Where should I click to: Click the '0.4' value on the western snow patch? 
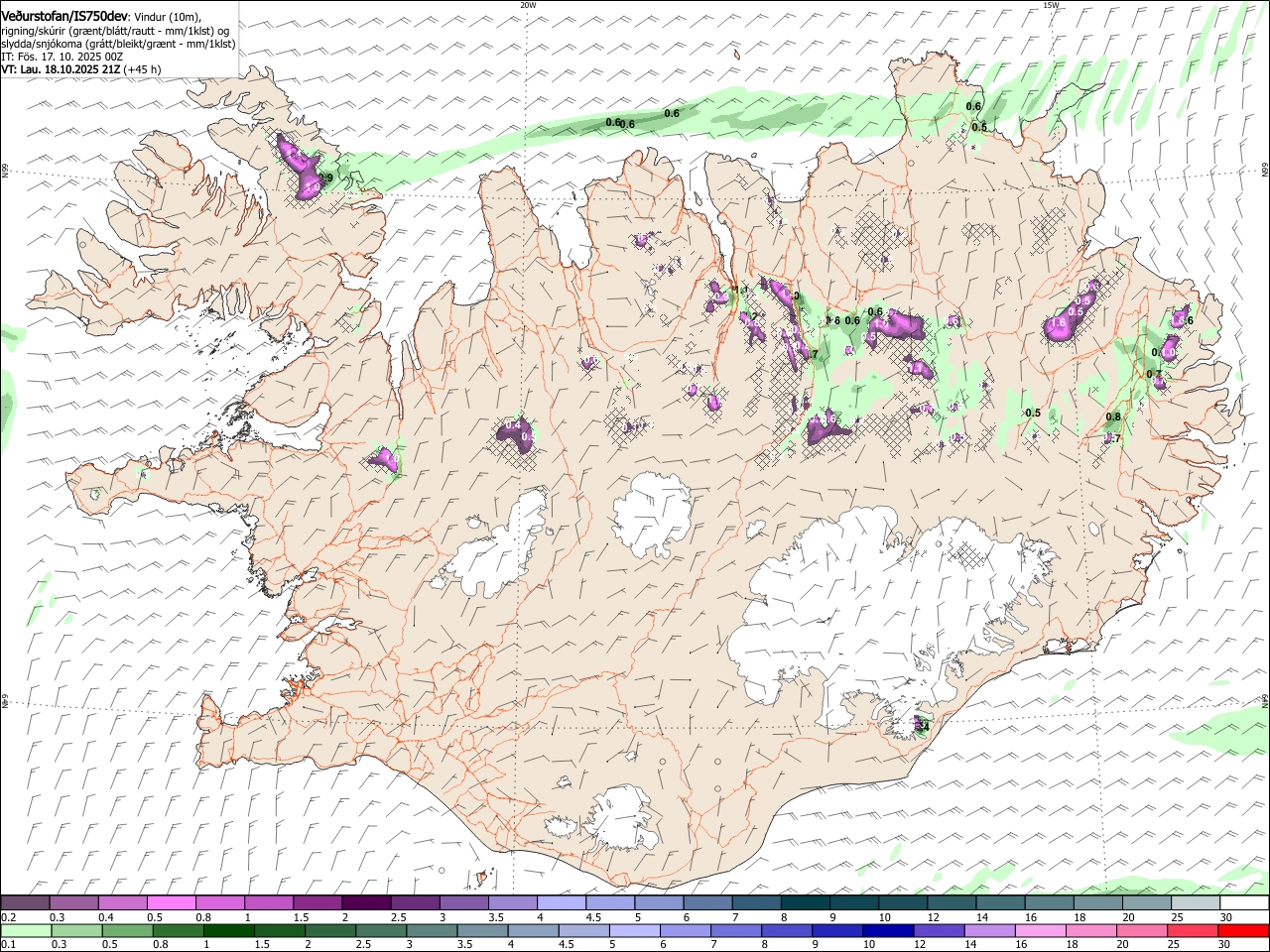click(x=513, y=425)
